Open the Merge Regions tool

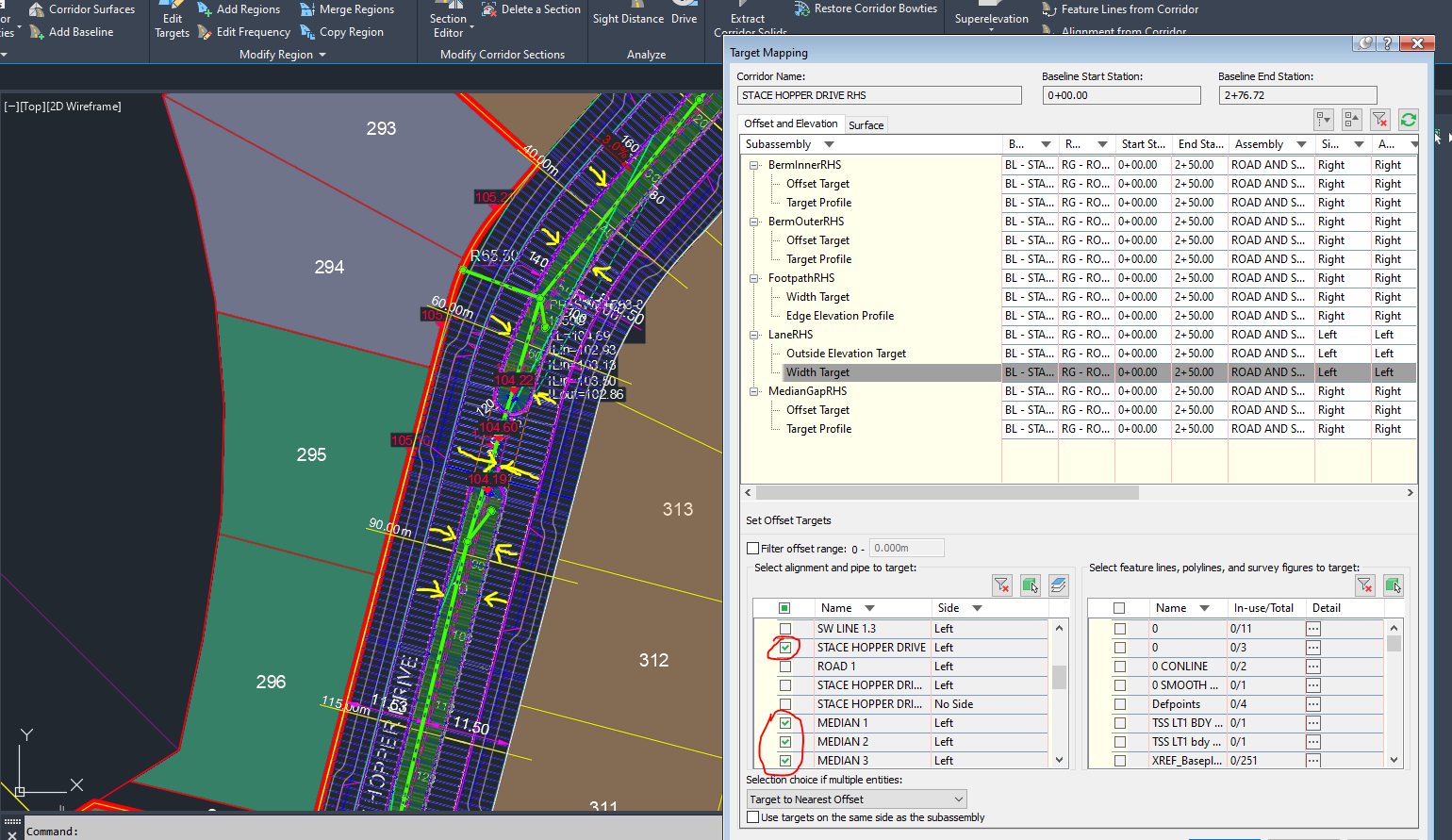(350, 8)
